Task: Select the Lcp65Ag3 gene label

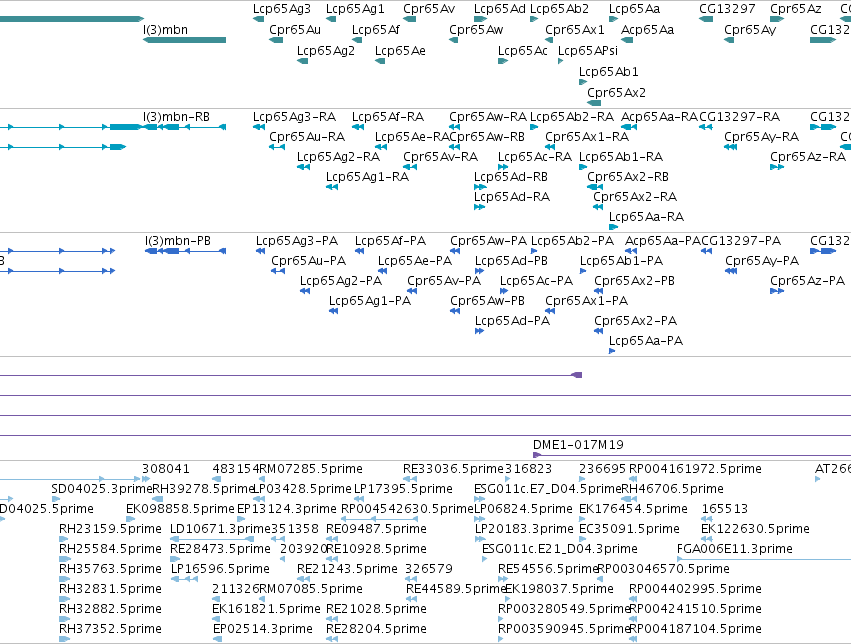Action: tap(282, 9)
